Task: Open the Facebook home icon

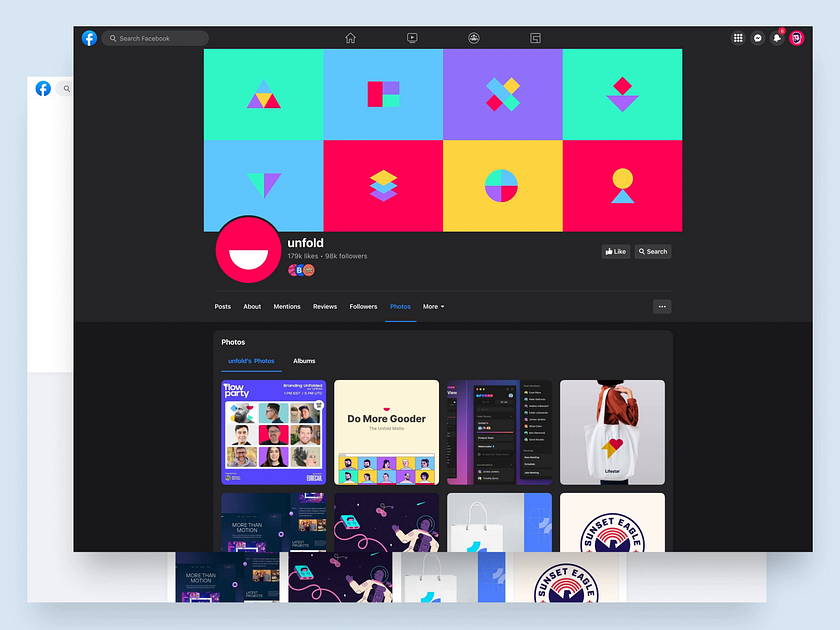Action: 350,37
